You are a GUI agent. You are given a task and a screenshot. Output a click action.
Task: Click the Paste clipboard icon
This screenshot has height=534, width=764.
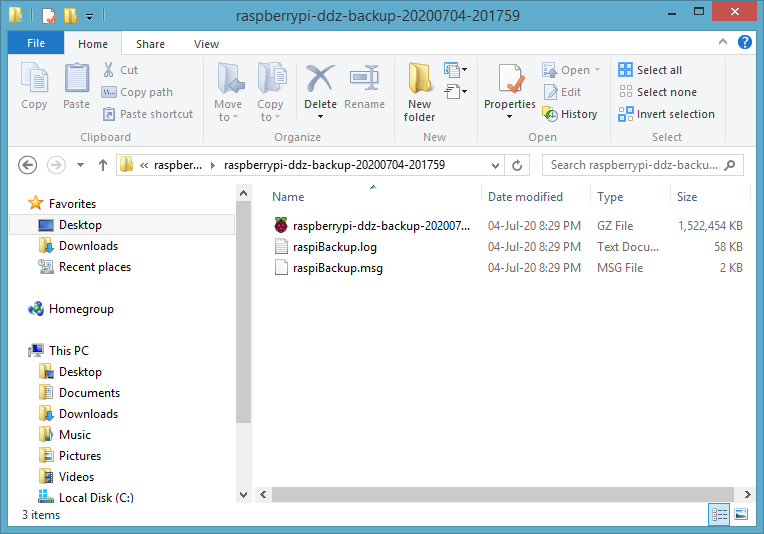tap(76, 78)
